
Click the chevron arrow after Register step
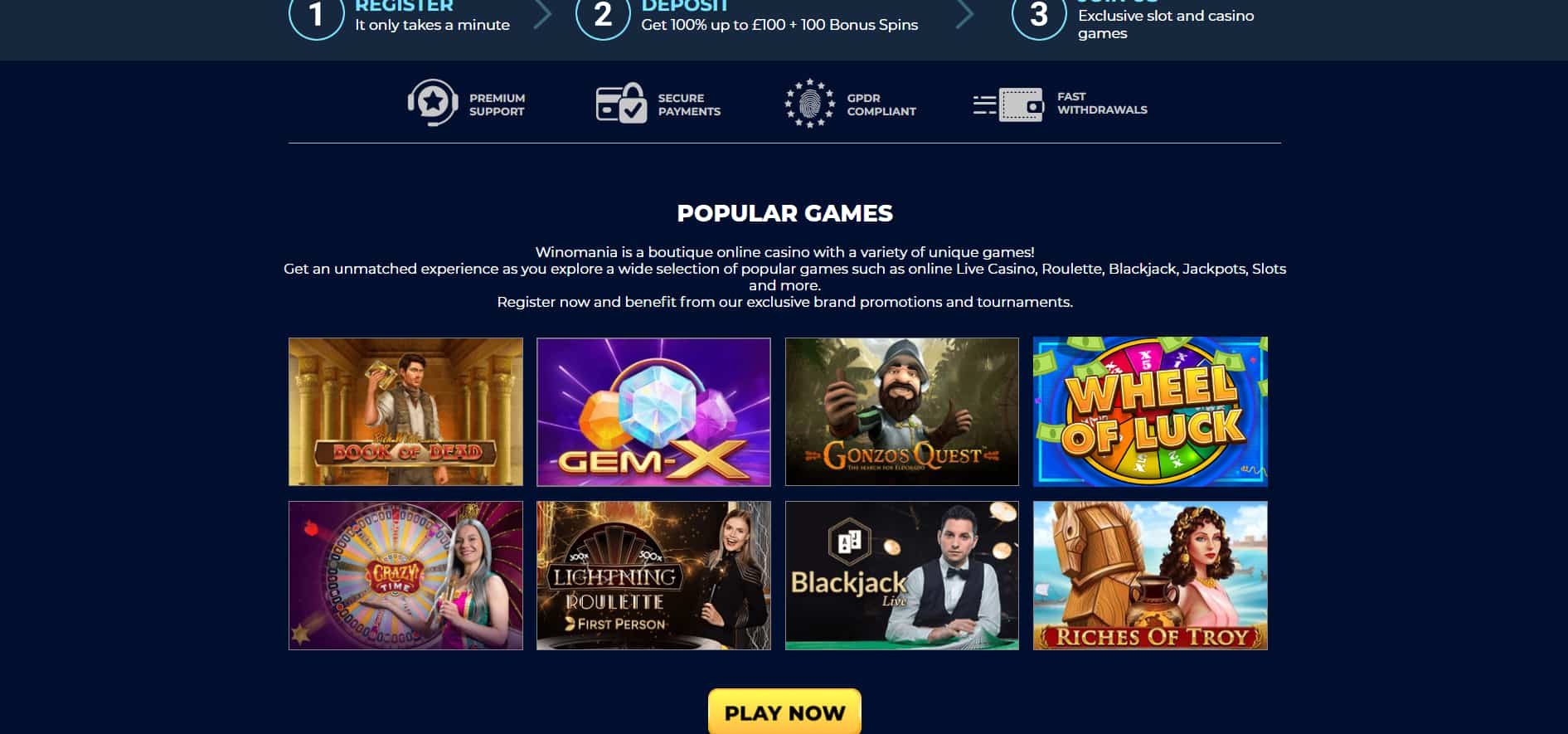542,14
